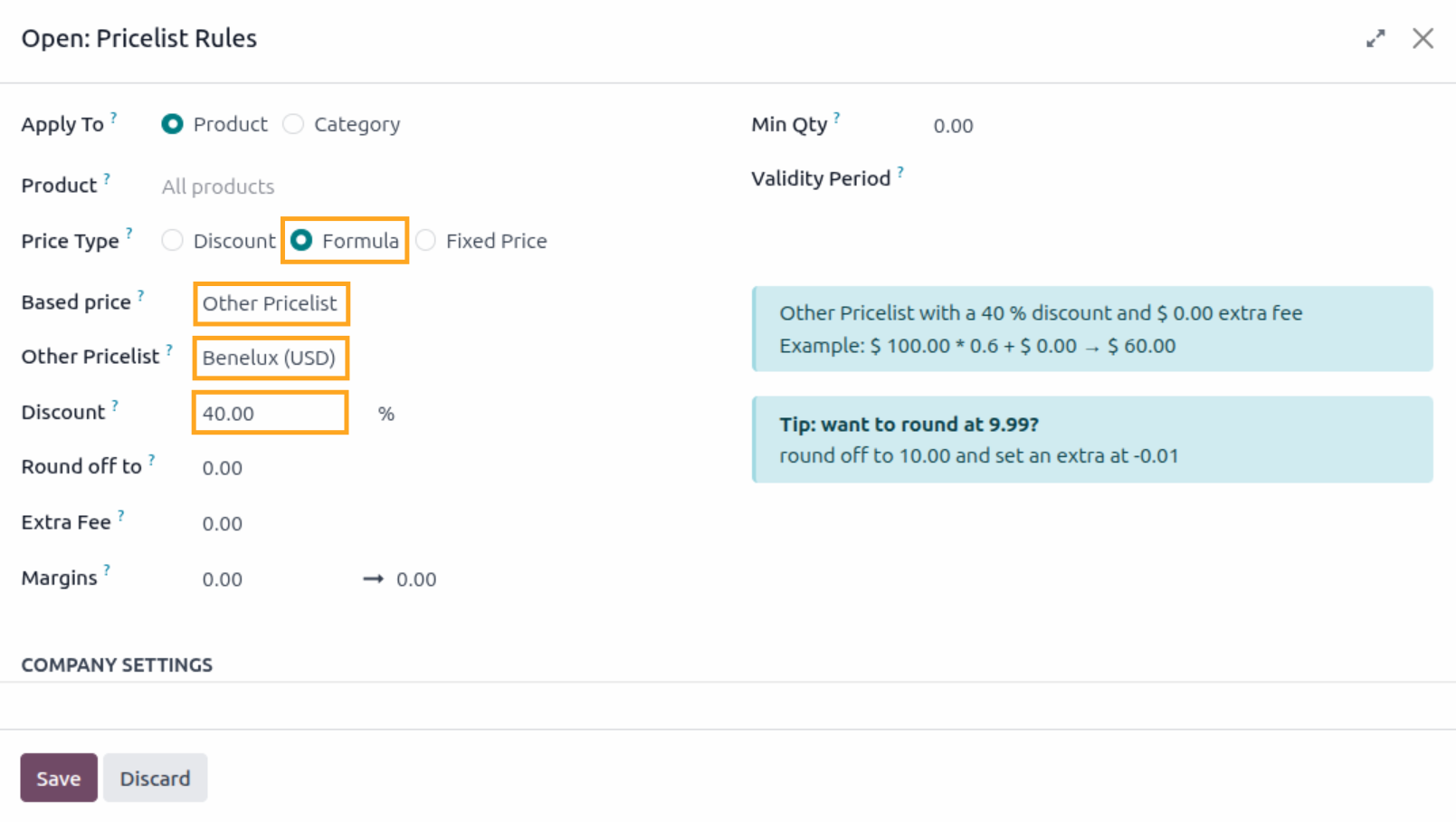Open the Price Type help tooltip
Screen dimensions: 1456x822
pos(130,233)
